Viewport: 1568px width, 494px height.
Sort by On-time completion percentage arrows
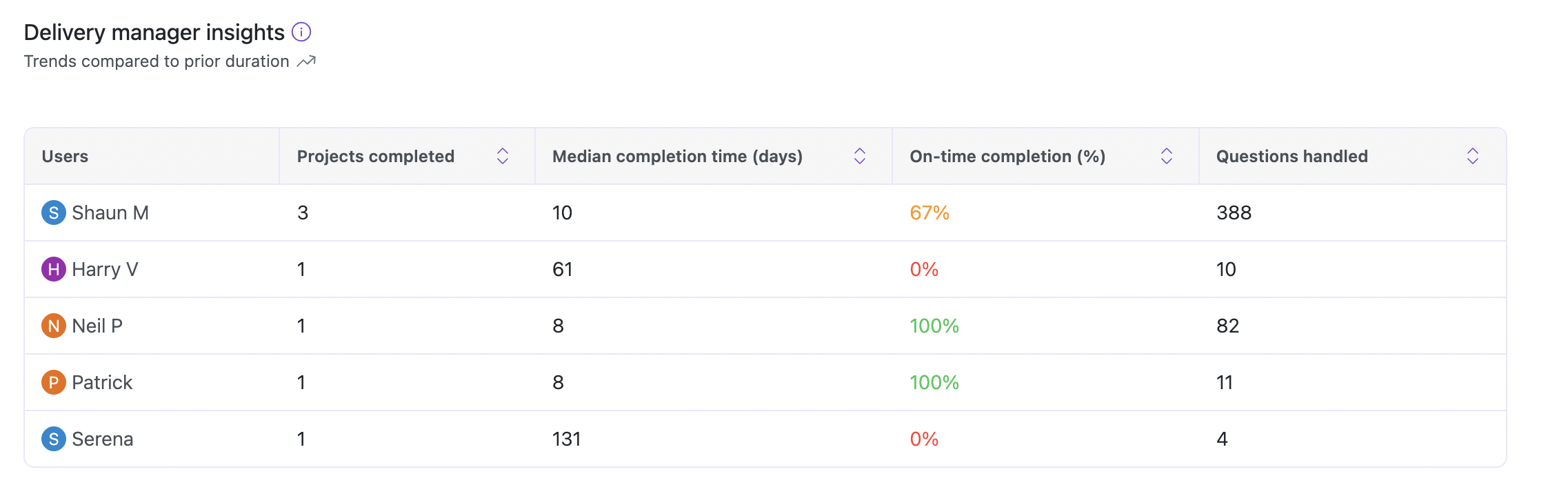pos(1167,156)
